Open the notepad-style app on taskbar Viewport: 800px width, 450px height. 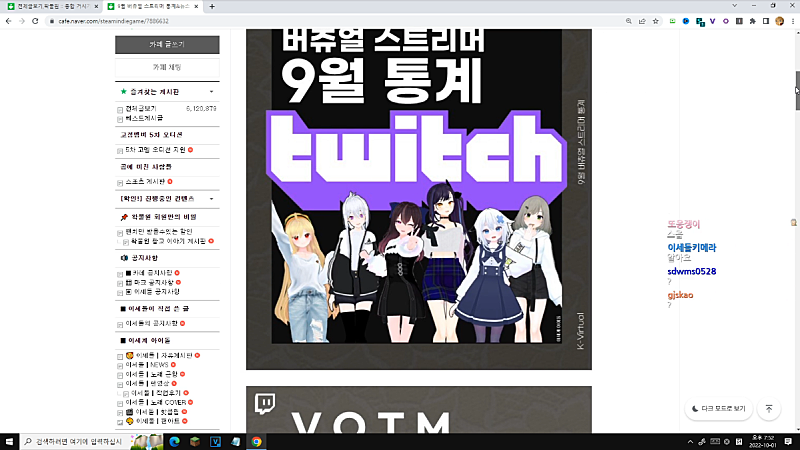[236, 441]
